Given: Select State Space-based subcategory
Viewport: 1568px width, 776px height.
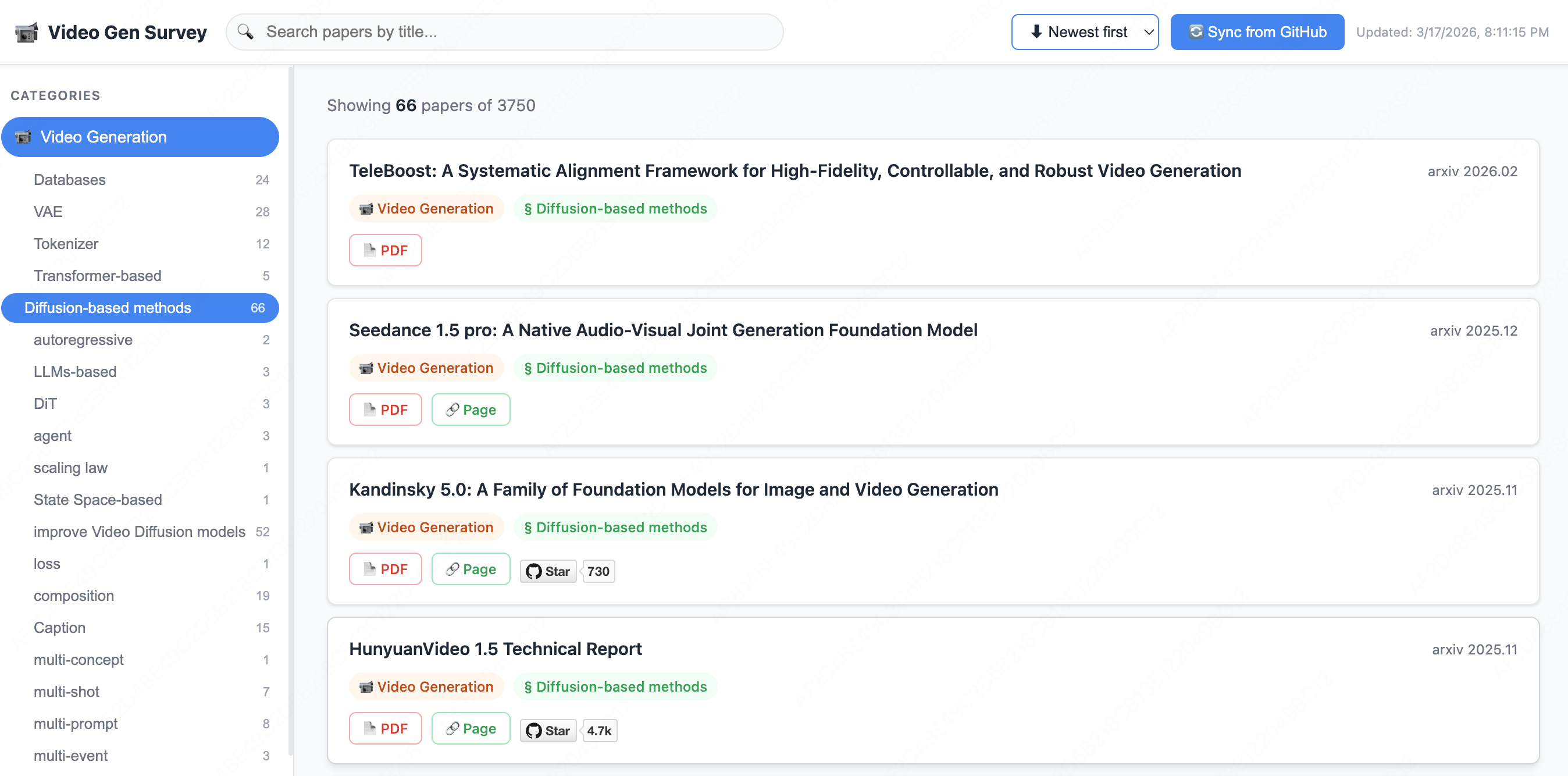Looking at the screenshot, I should 140,500.
